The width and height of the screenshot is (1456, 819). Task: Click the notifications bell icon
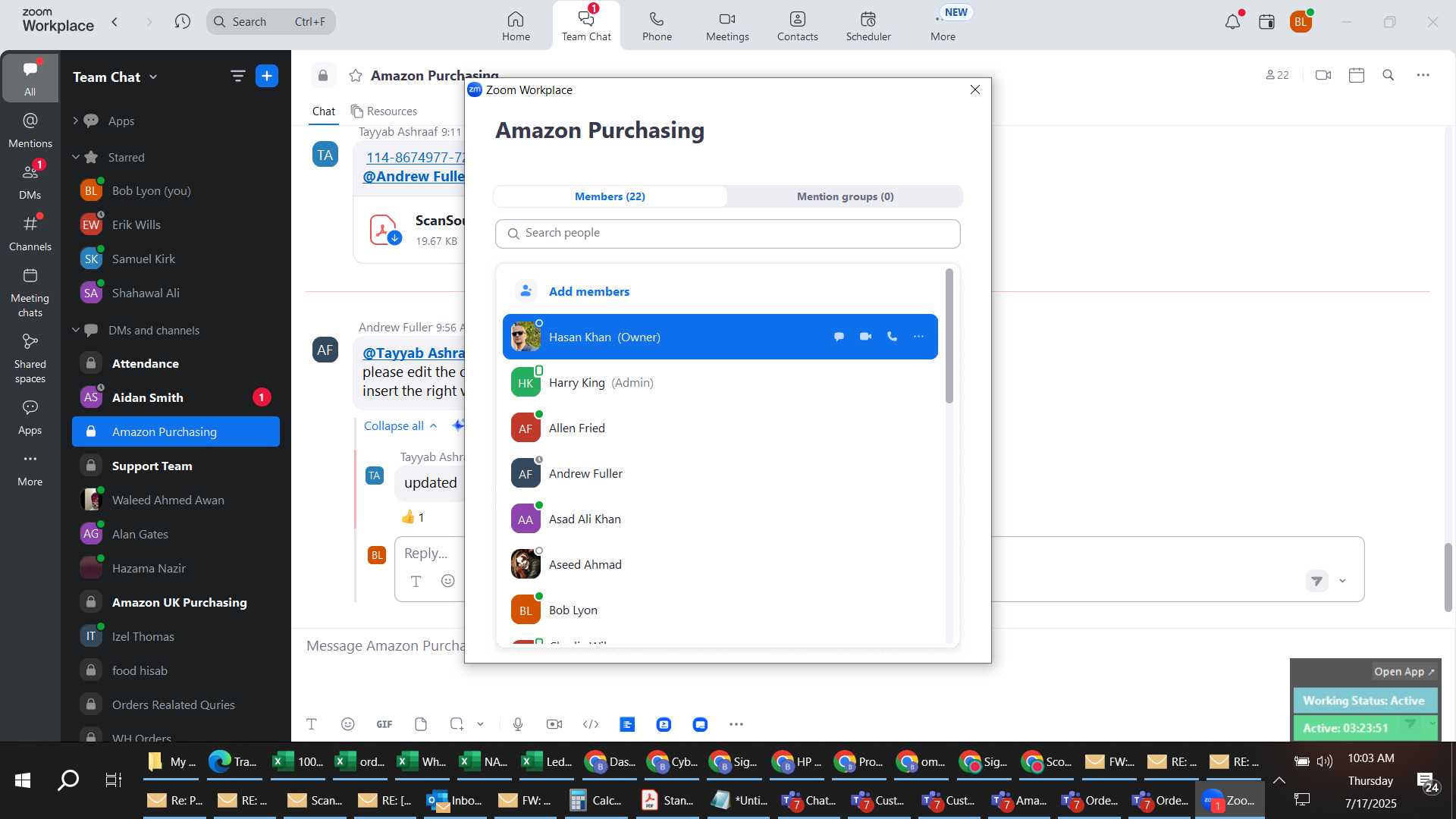pyautogui.click(x=1233, y=21)
